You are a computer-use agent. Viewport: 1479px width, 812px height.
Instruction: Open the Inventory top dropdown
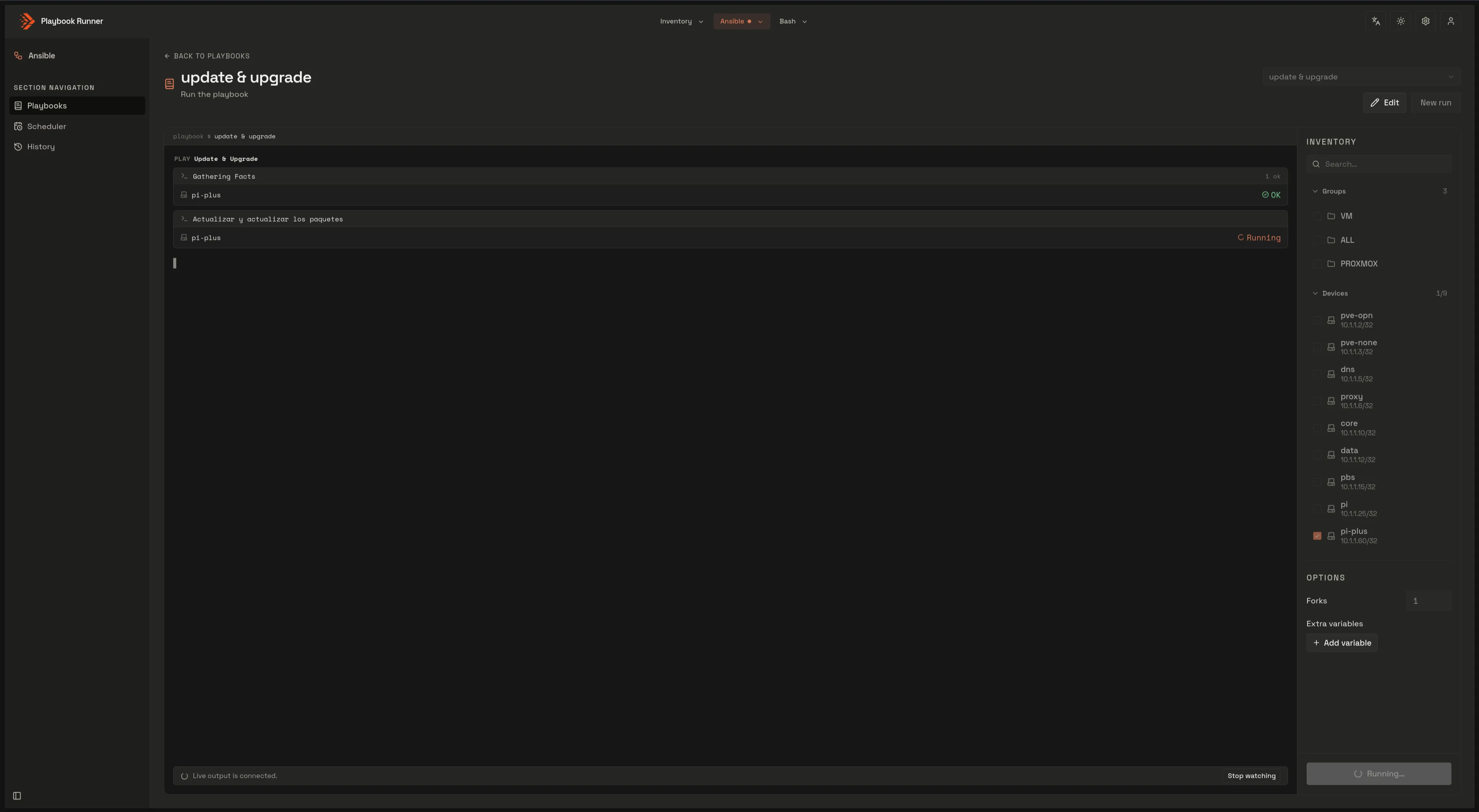click(x=681, y=21)
